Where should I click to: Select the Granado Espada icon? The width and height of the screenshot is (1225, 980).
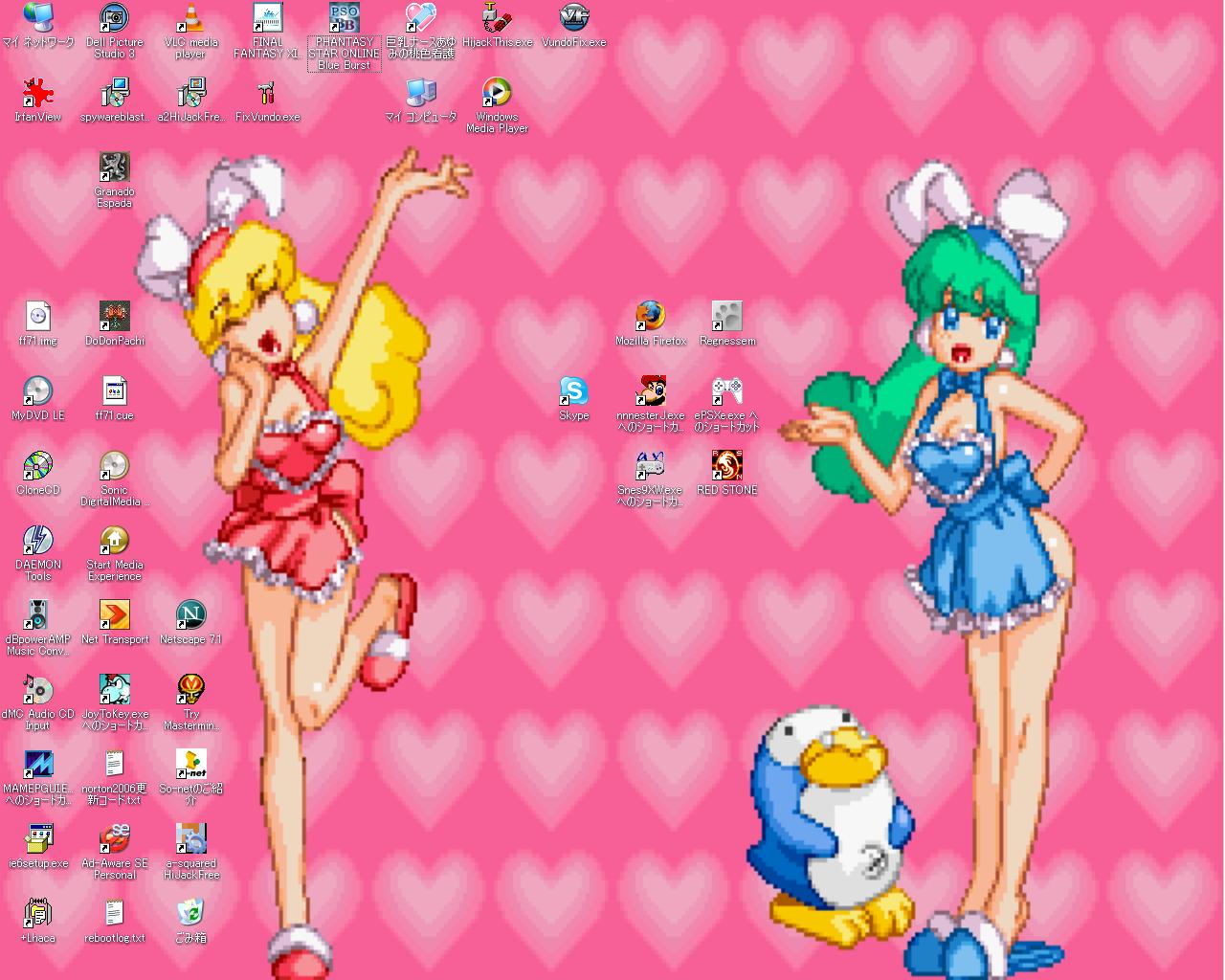115,167
